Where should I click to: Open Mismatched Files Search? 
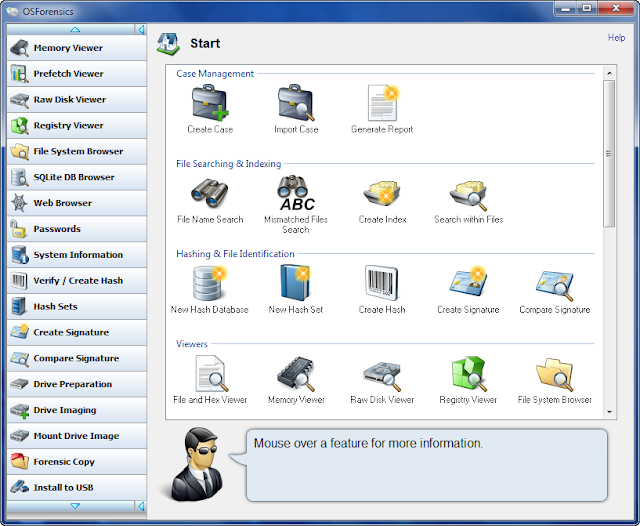(296, 204)
